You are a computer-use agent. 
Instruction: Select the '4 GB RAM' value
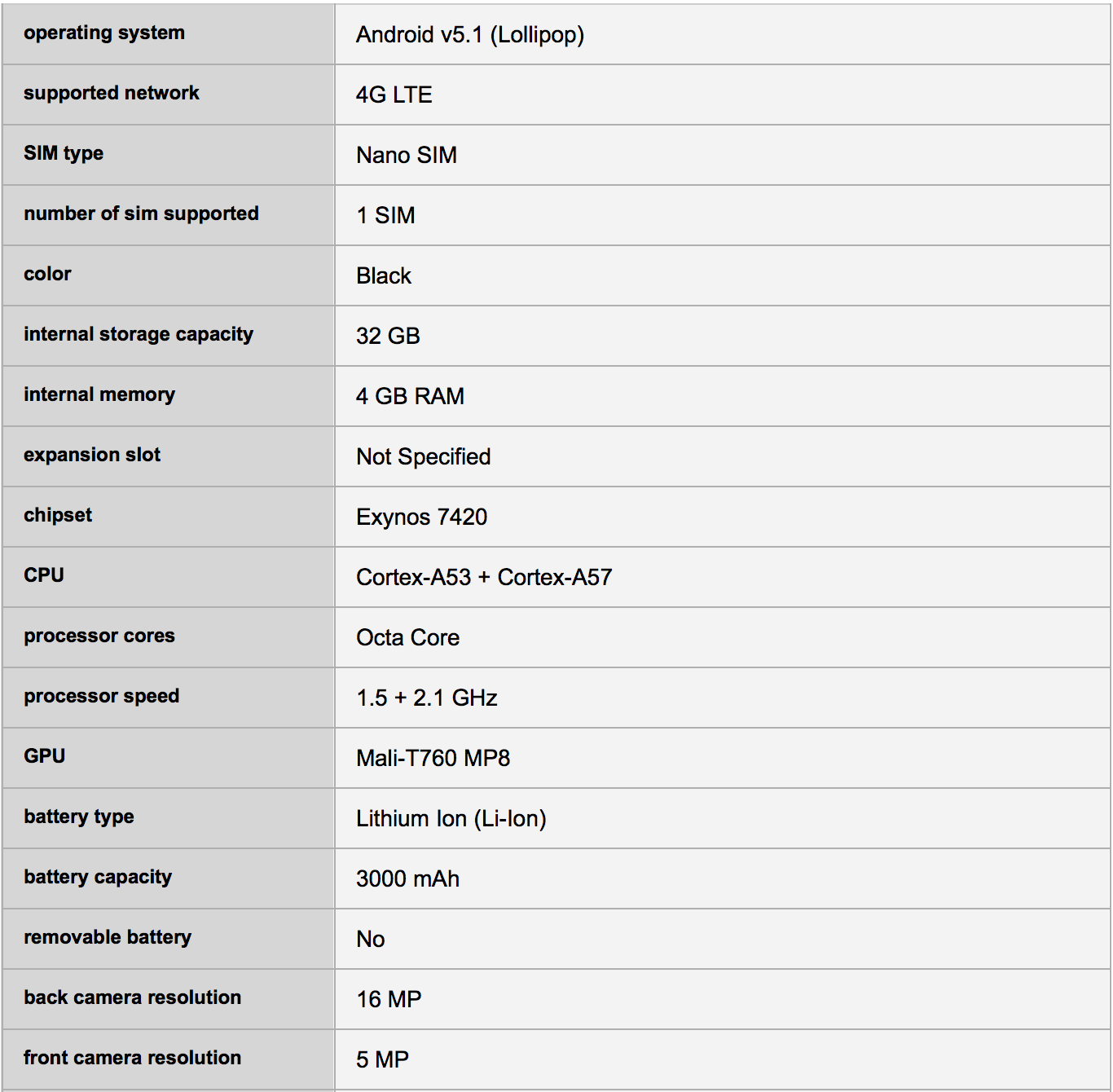[410, 396]
